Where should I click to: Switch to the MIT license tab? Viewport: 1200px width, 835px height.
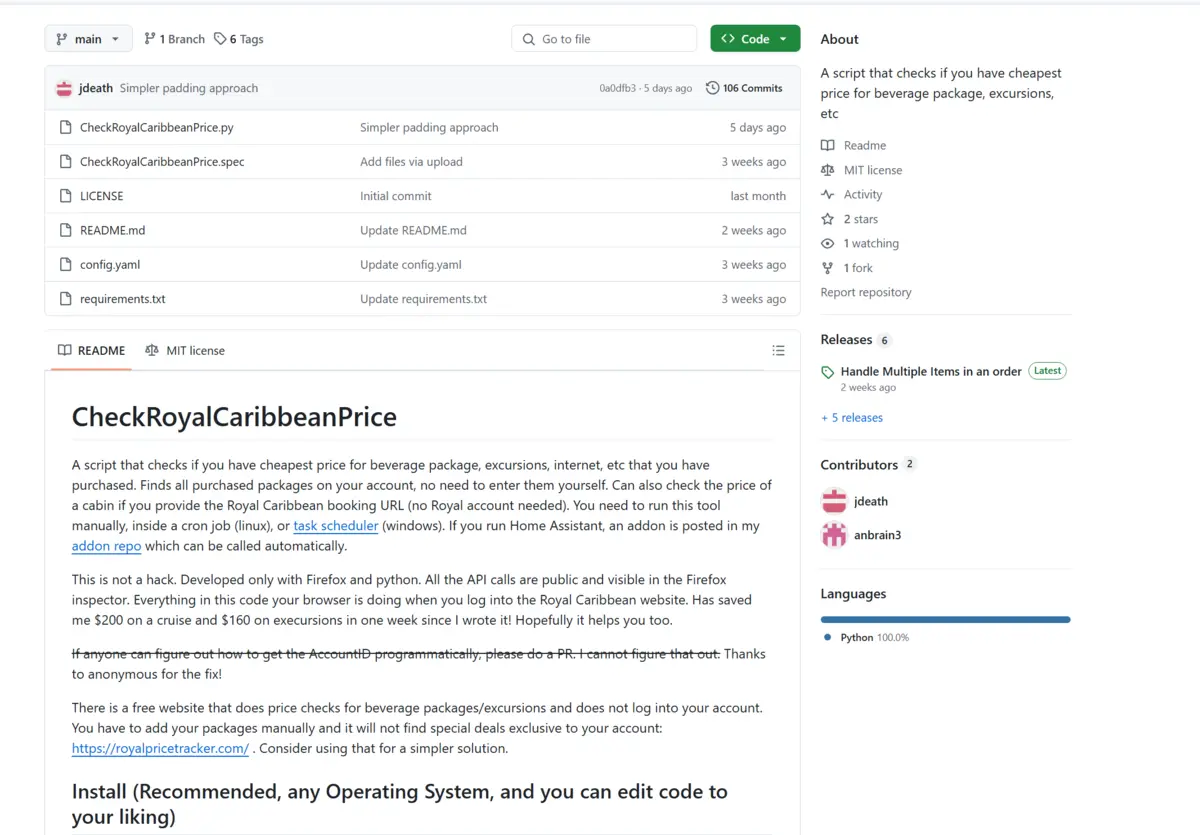[185, 350]
